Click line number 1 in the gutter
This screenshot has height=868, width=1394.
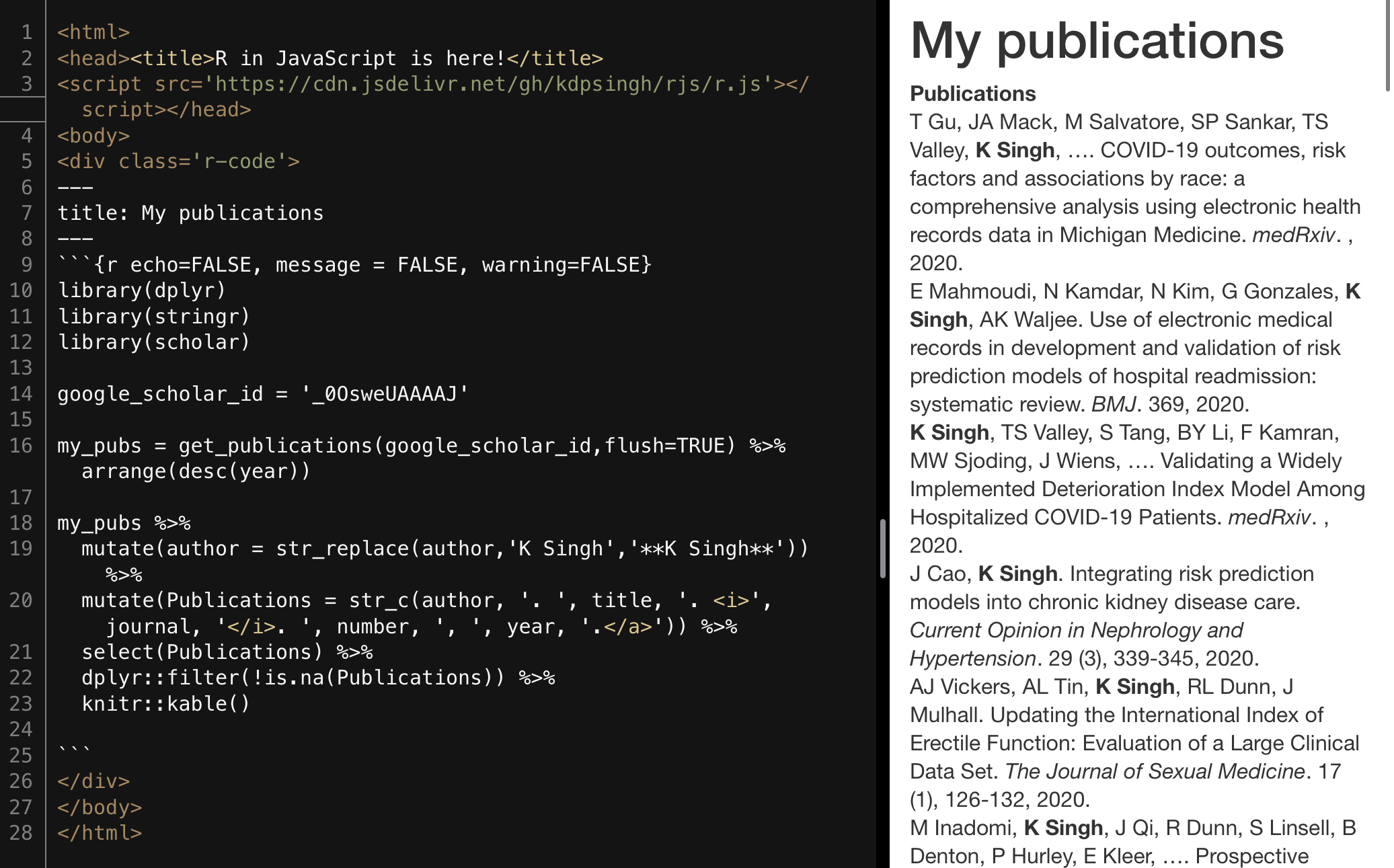pyautogui.click(x=27, y=32)
